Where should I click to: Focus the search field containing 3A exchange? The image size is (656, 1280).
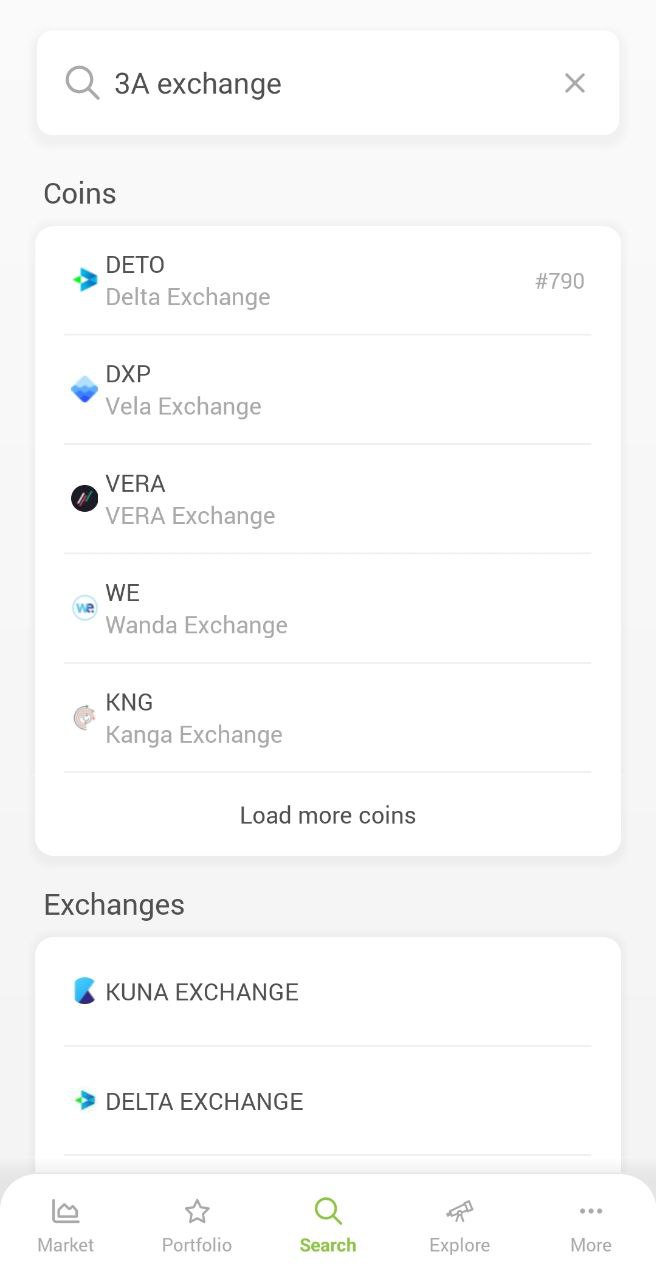coord(328,83)
